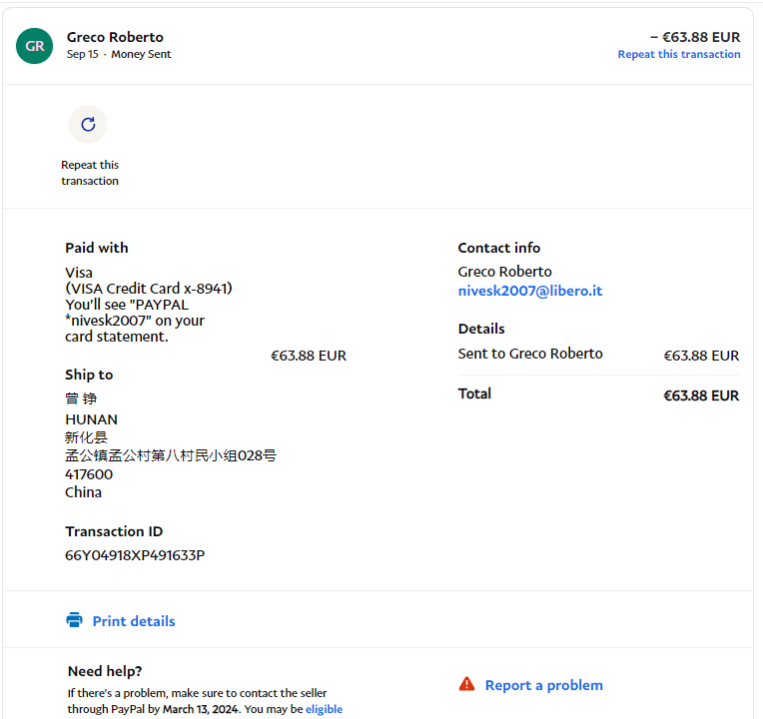Click the red warning triangle icon
Screen dimensions: 763x719
tap(467, 685)
